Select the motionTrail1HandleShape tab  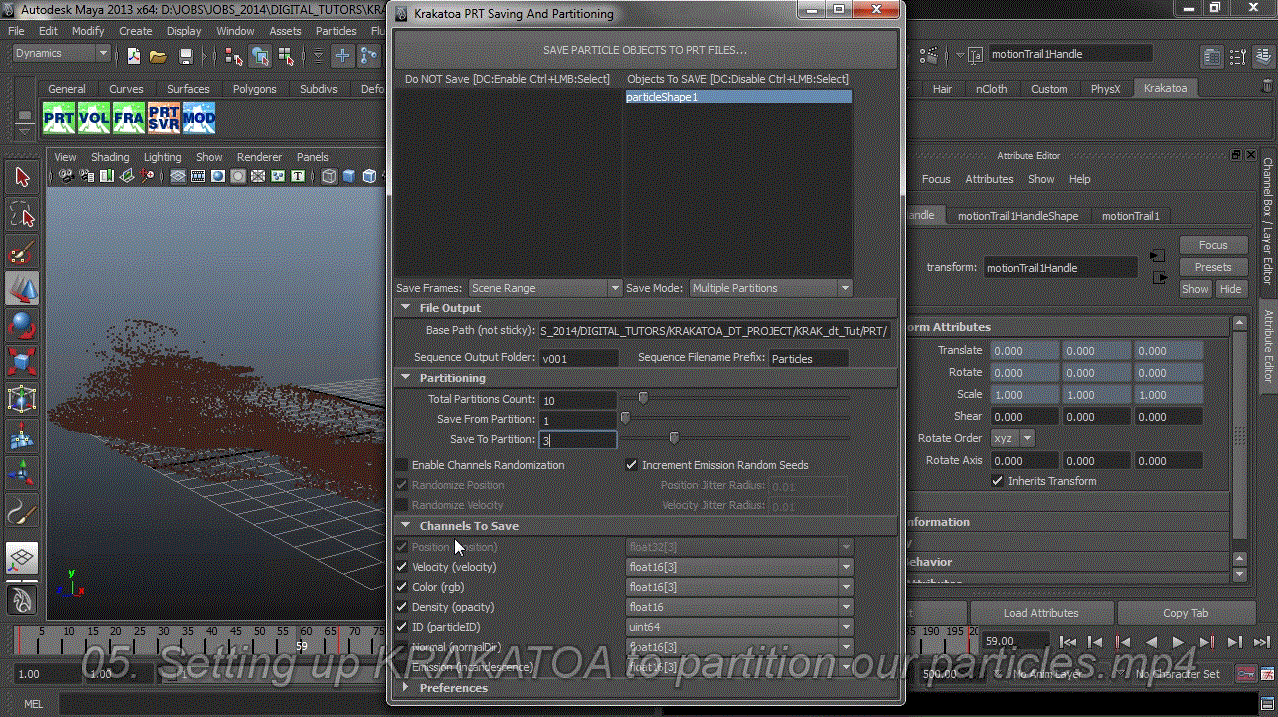[x=1018, y=216]
